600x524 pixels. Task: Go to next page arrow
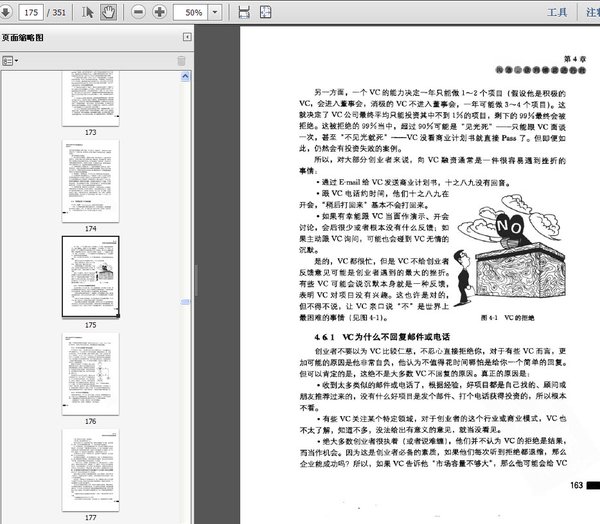pos(5,12)
